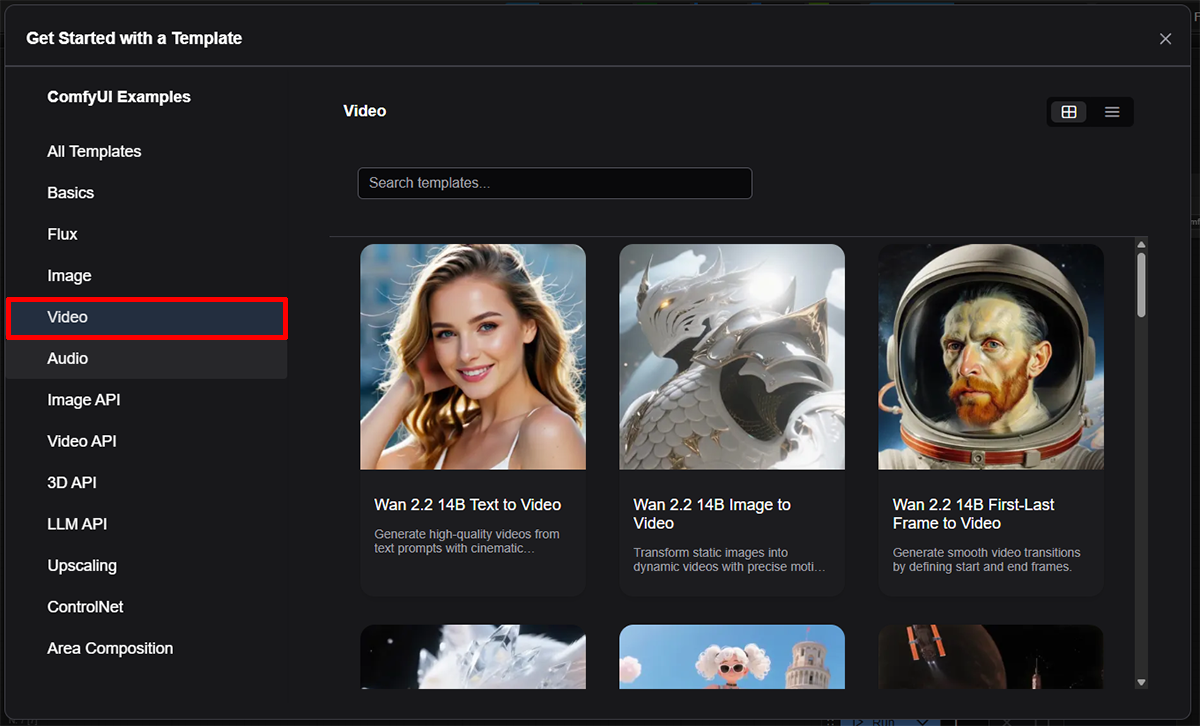1200x726 pixels.
Task: Select the Basics category
Action: point(146,193)
